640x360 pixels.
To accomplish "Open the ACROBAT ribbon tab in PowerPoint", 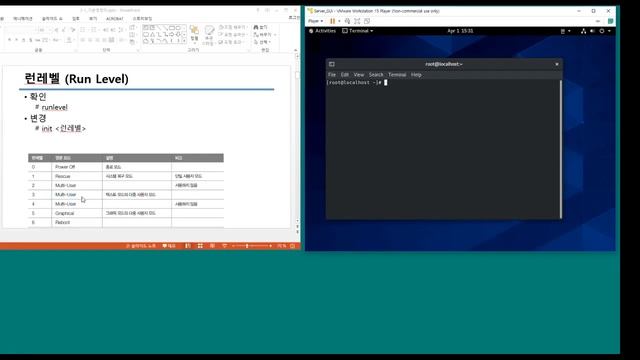I will [x=114, y=19].
